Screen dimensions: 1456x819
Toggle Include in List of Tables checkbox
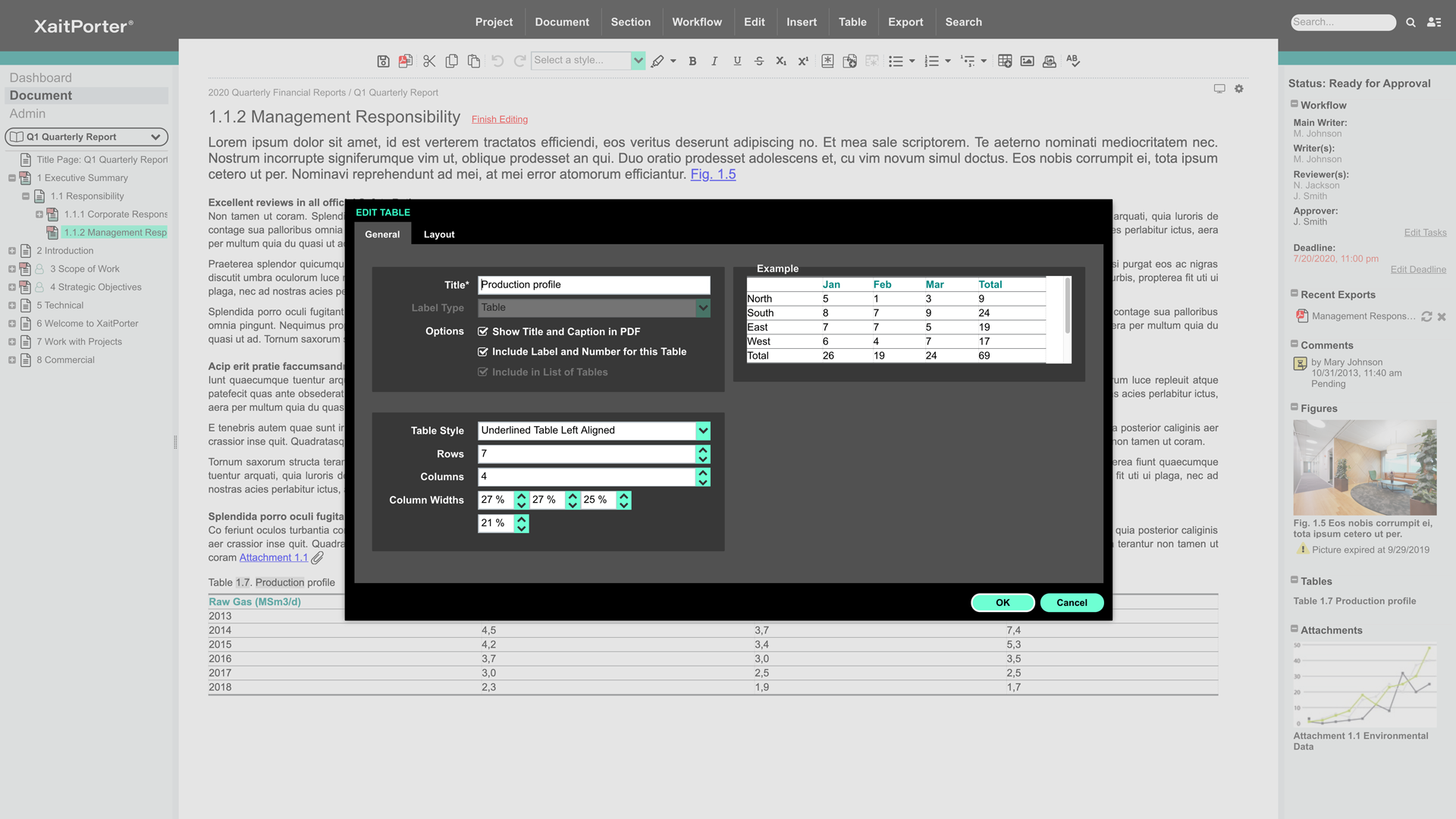482,372
